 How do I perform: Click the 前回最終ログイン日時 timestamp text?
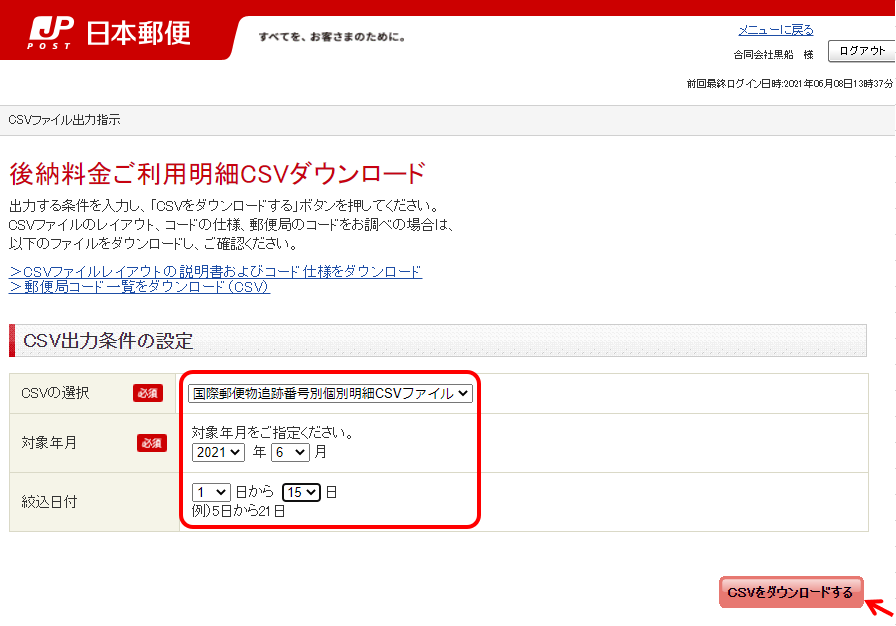click(790, 84)
